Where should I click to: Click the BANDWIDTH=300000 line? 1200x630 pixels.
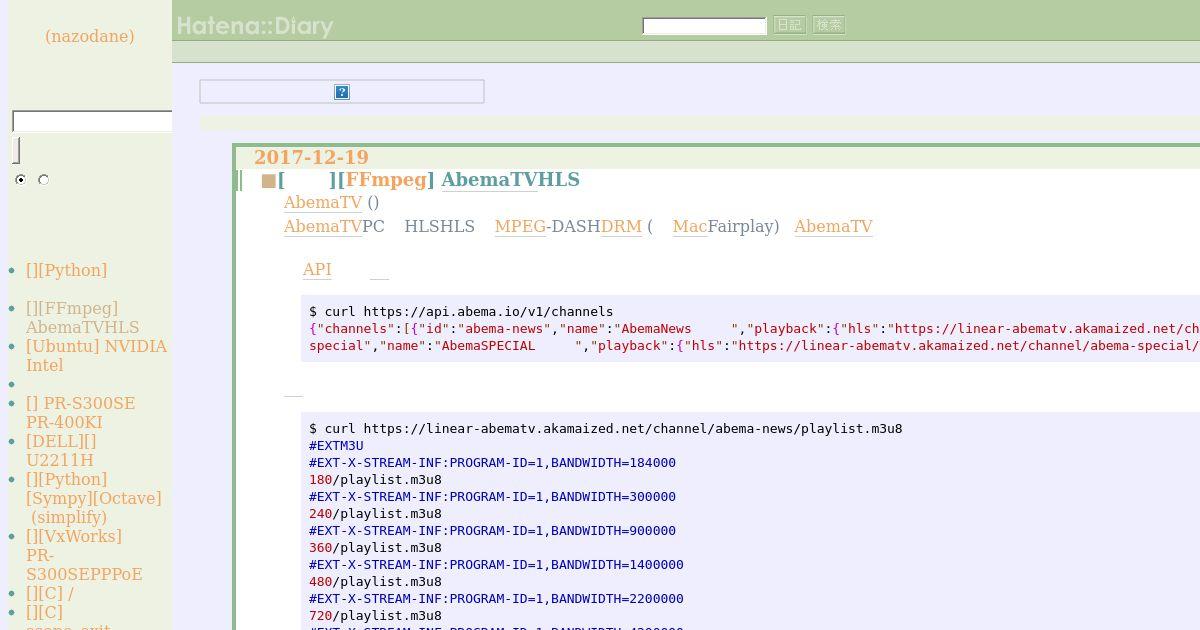pos(492,496)
